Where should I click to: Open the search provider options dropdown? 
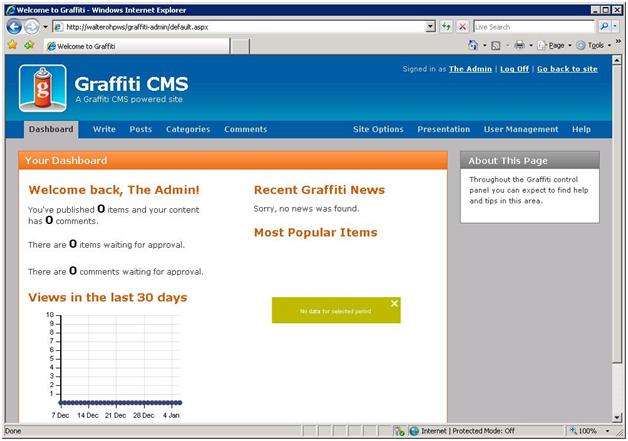pos(615,27)
